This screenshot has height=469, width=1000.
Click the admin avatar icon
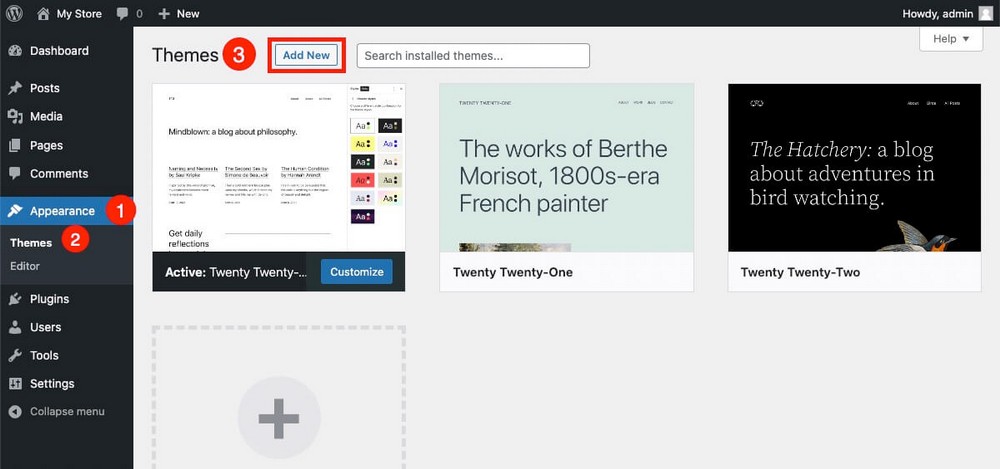pos(986,13)
